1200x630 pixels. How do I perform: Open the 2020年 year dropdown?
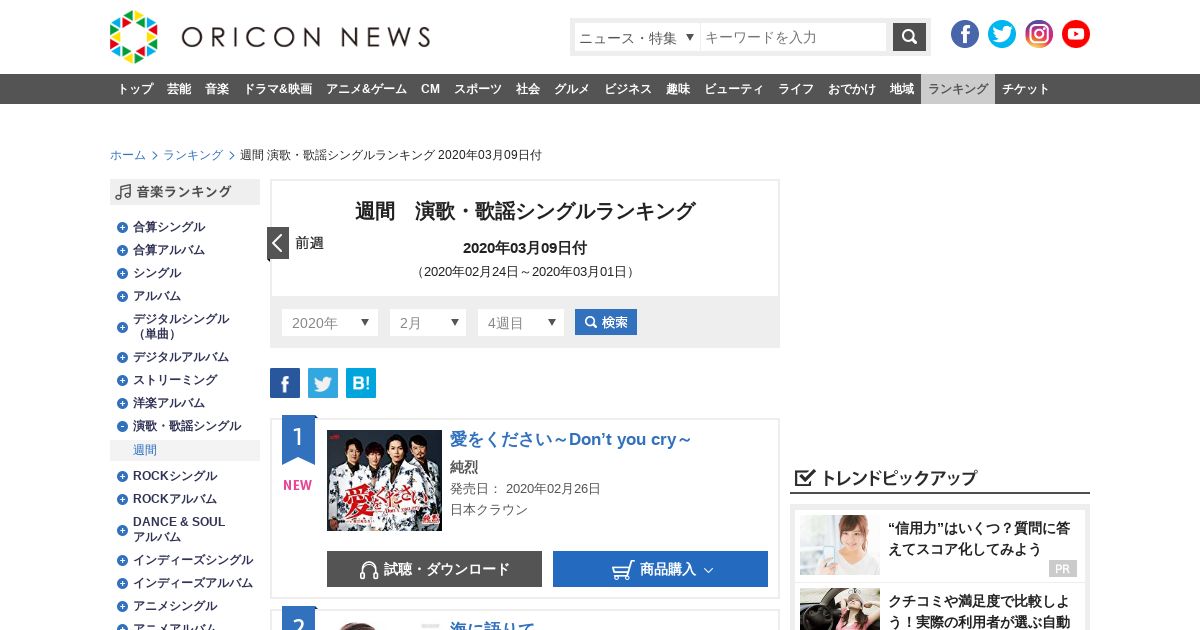(x=330, y=322)
